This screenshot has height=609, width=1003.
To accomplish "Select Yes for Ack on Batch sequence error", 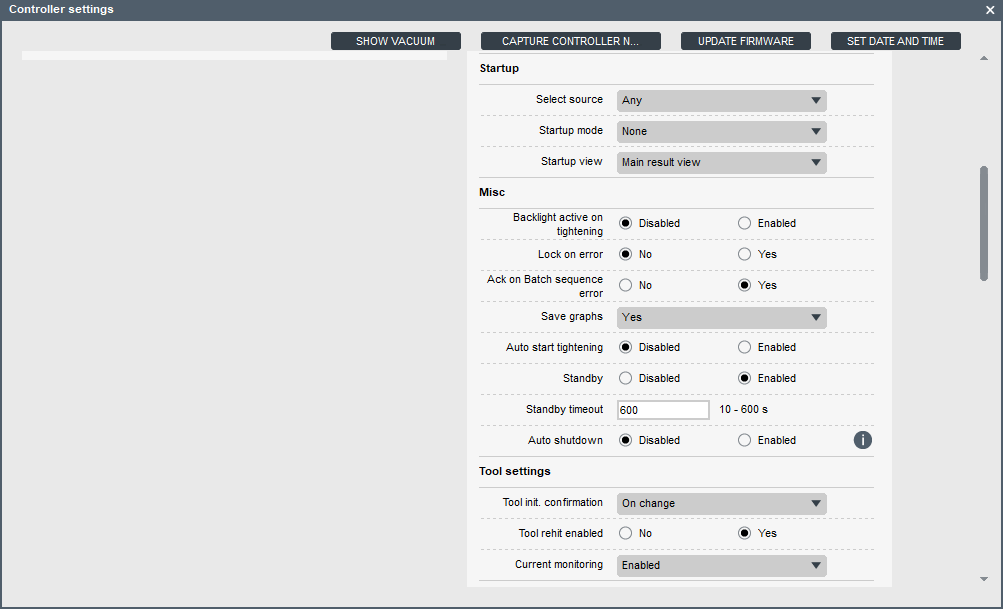I will 744,285.
